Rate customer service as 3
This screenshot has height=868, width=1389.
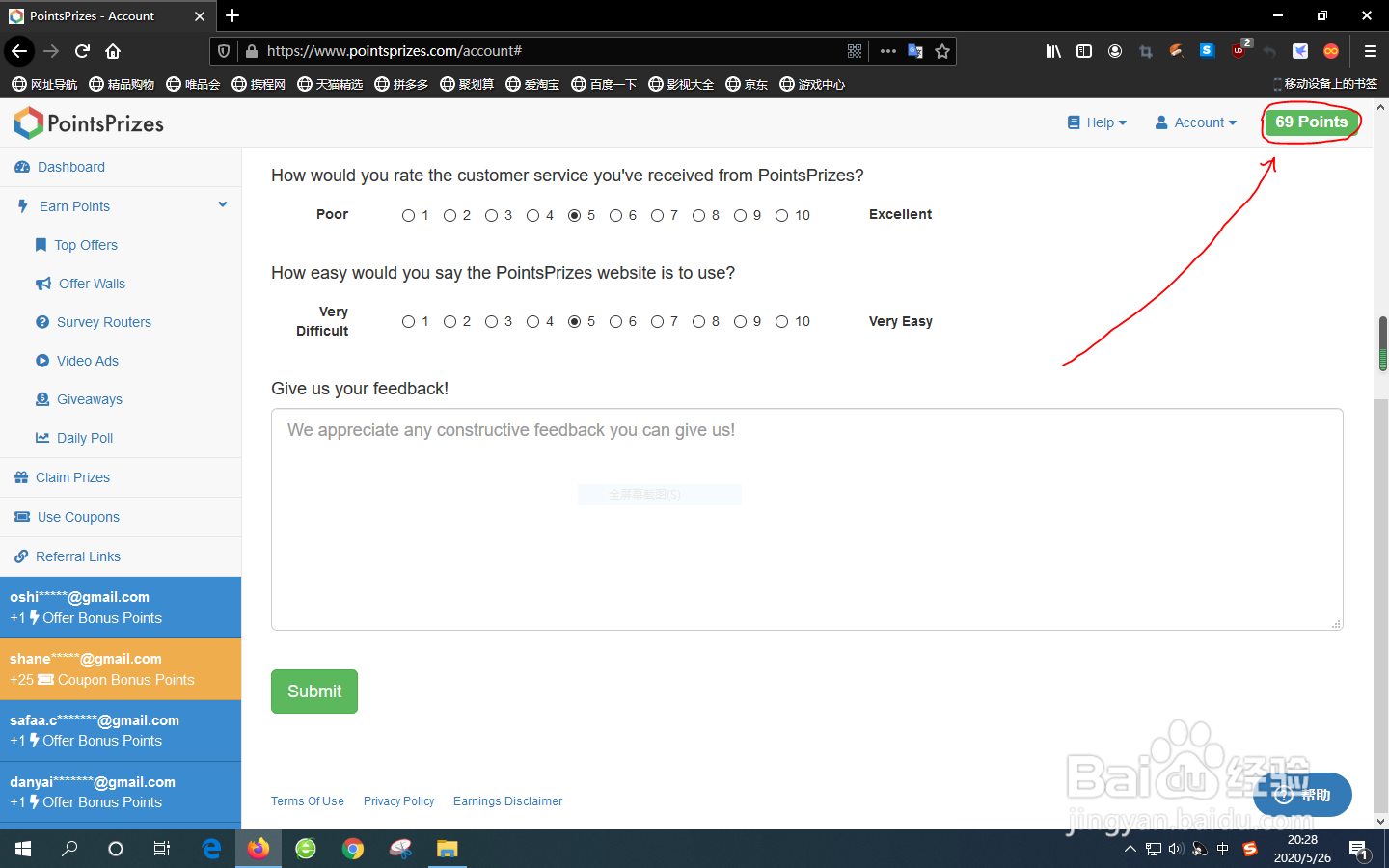click(x=491, y=215)
